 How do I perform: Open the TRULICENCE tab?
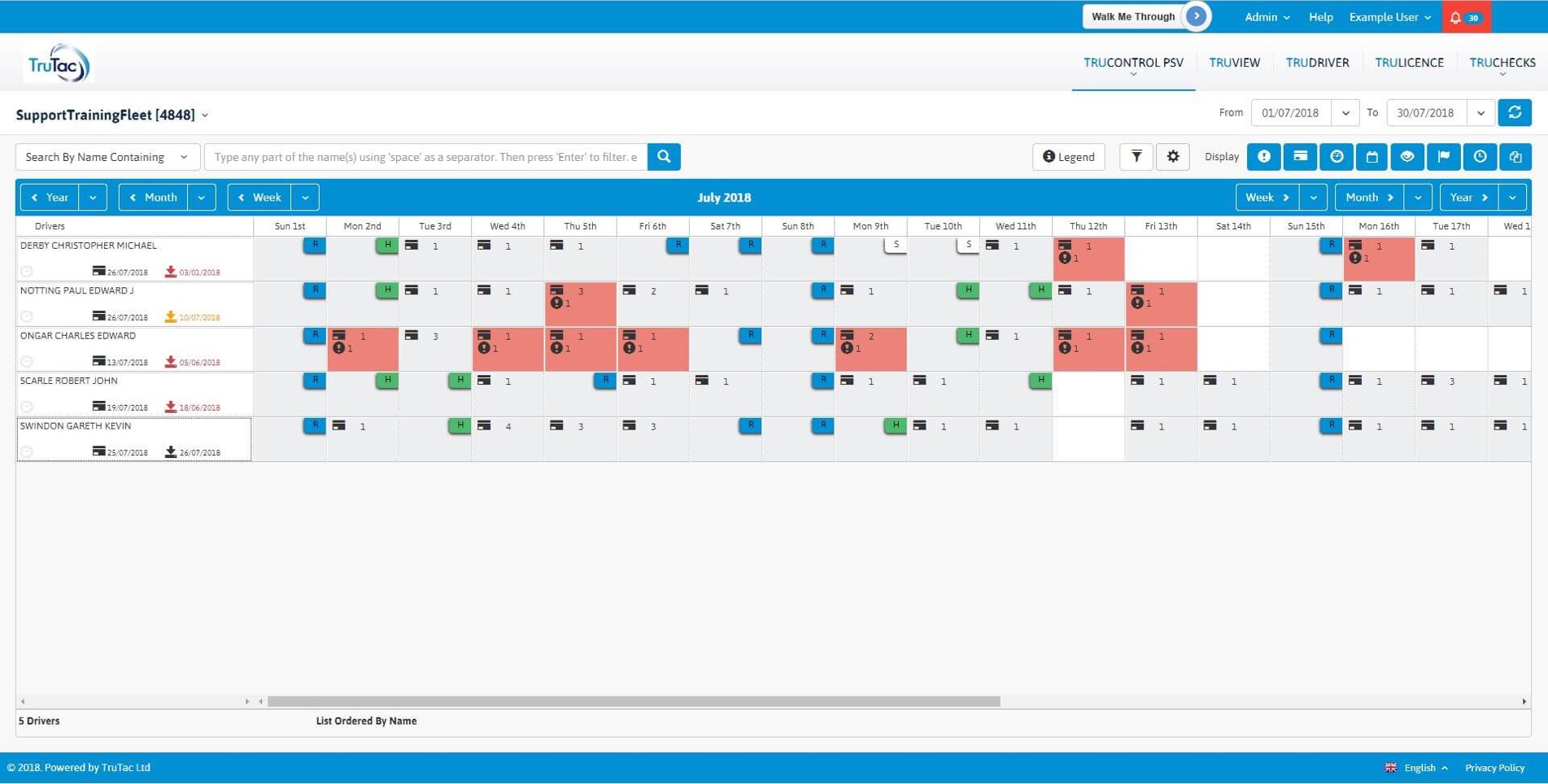1409,63
